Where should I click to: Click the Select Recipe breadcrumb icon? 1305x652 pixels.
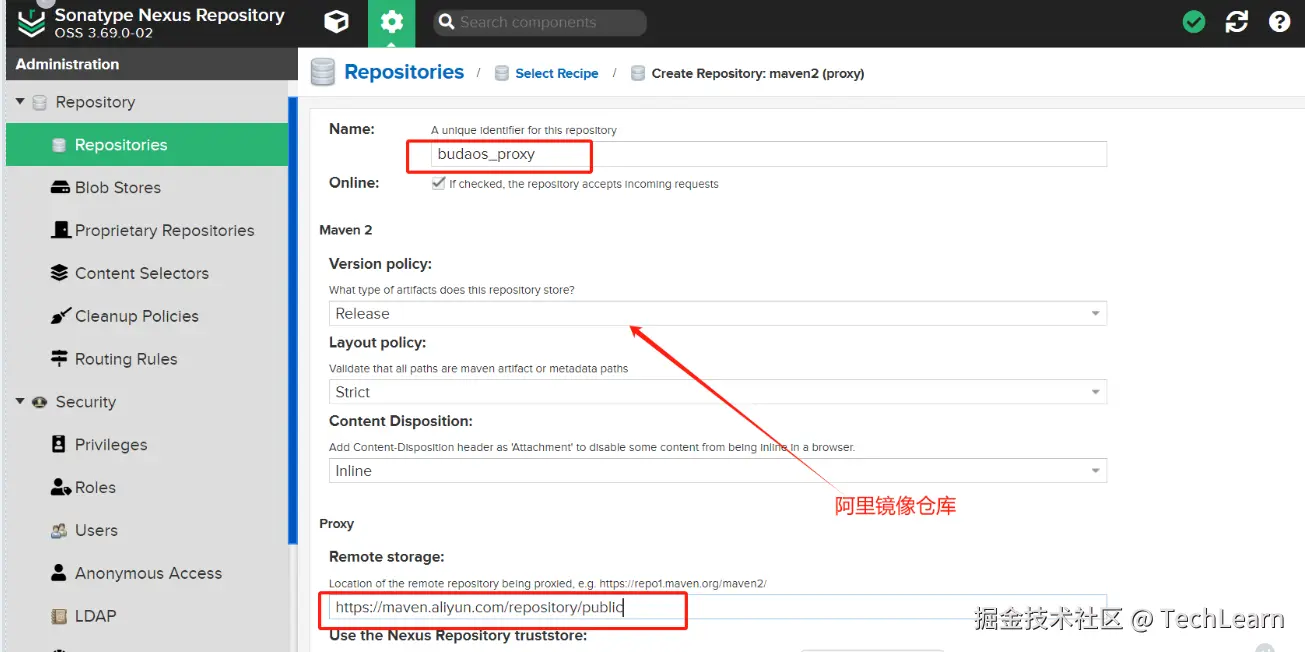click(x=502, y=73)
